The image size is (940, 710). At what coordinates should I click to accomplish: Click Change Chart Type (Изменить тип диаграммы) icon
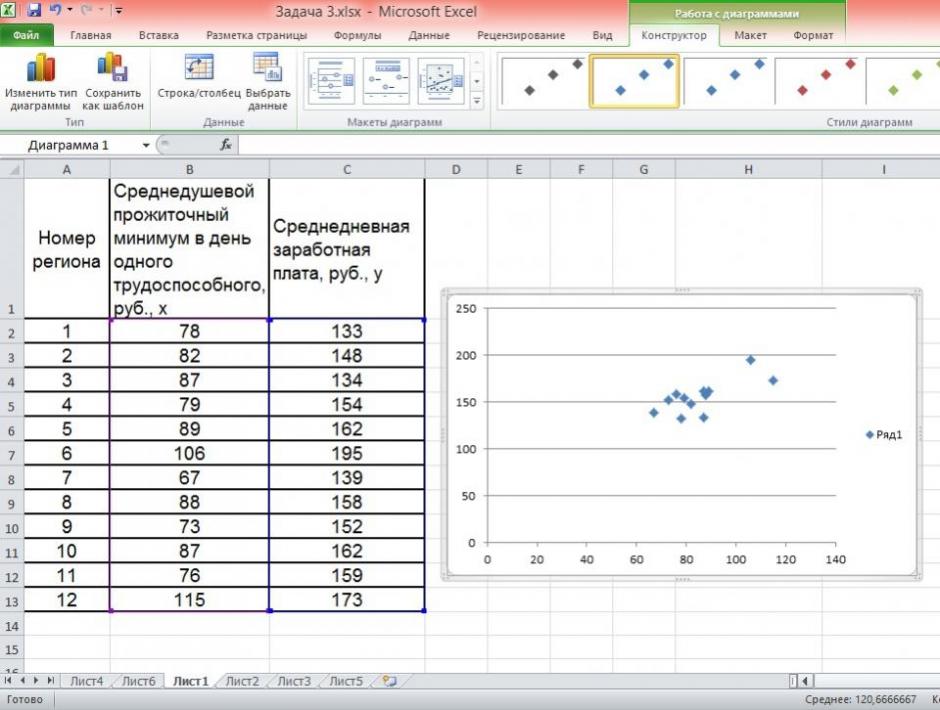coord(40,70)
